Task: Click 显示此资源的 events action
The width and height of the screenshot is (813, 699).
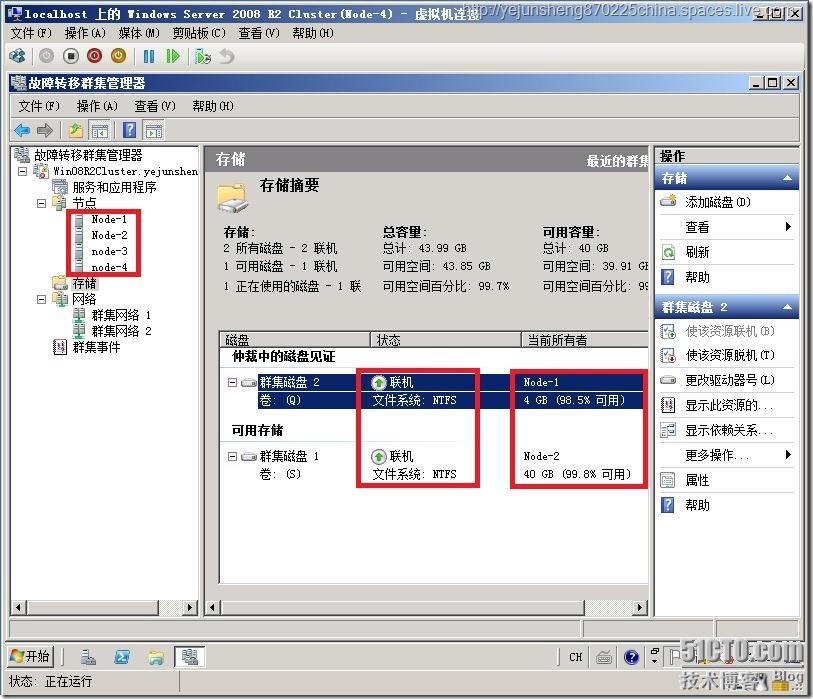Action: click(x=728, y=406)
